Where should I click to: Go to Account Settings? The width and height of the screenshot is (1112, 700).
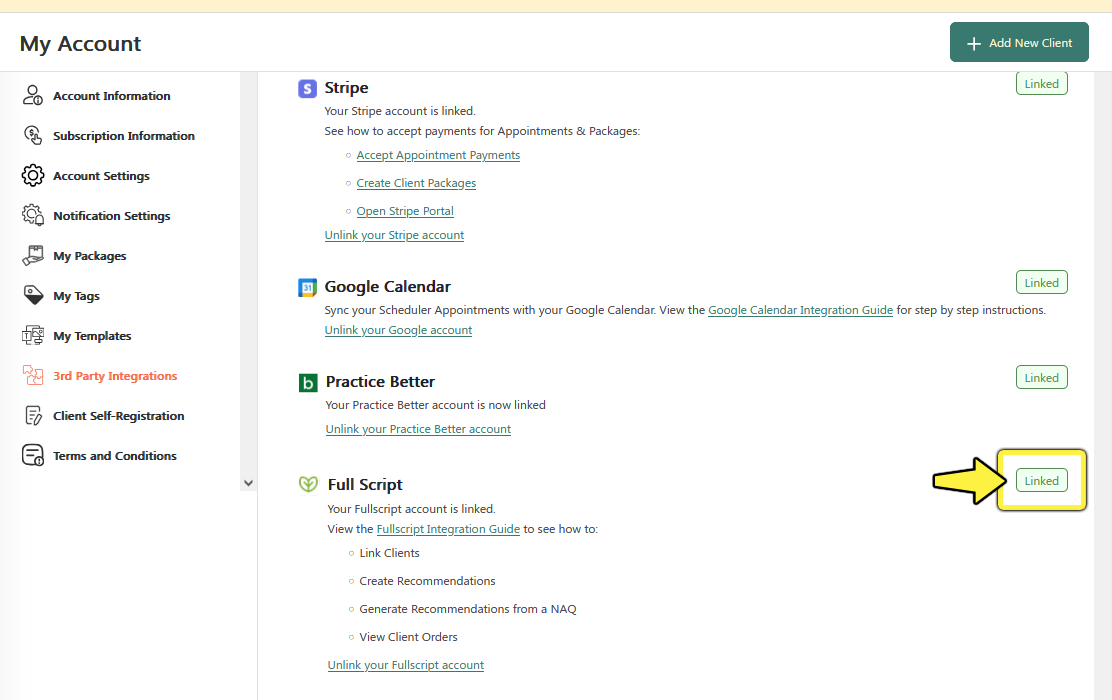point(101,176)
